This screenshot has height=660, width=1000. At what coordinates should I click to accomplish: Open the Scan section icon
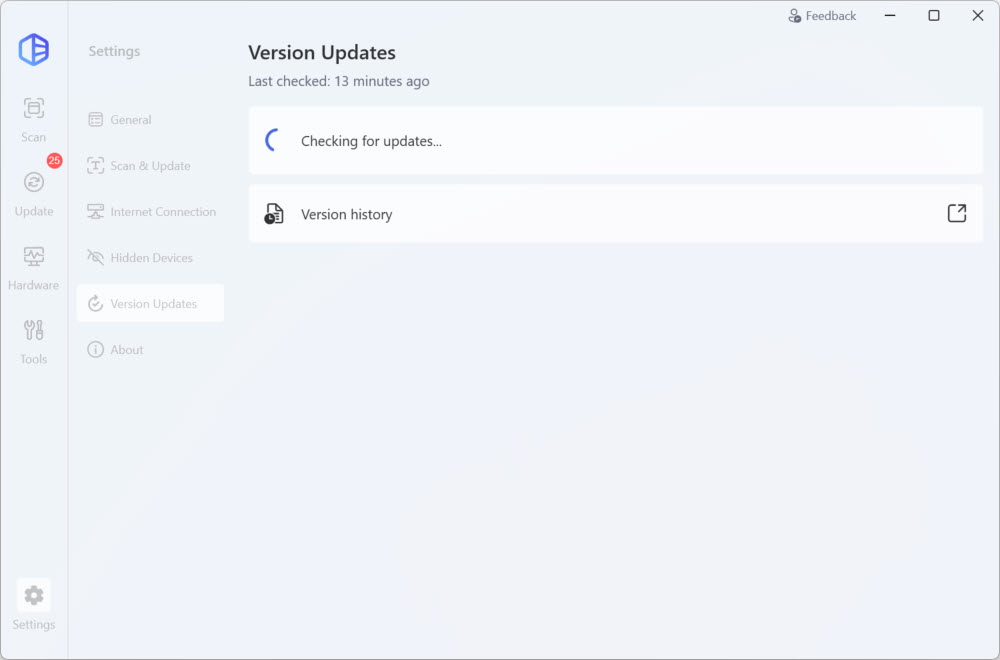click(x=34, y=109)
